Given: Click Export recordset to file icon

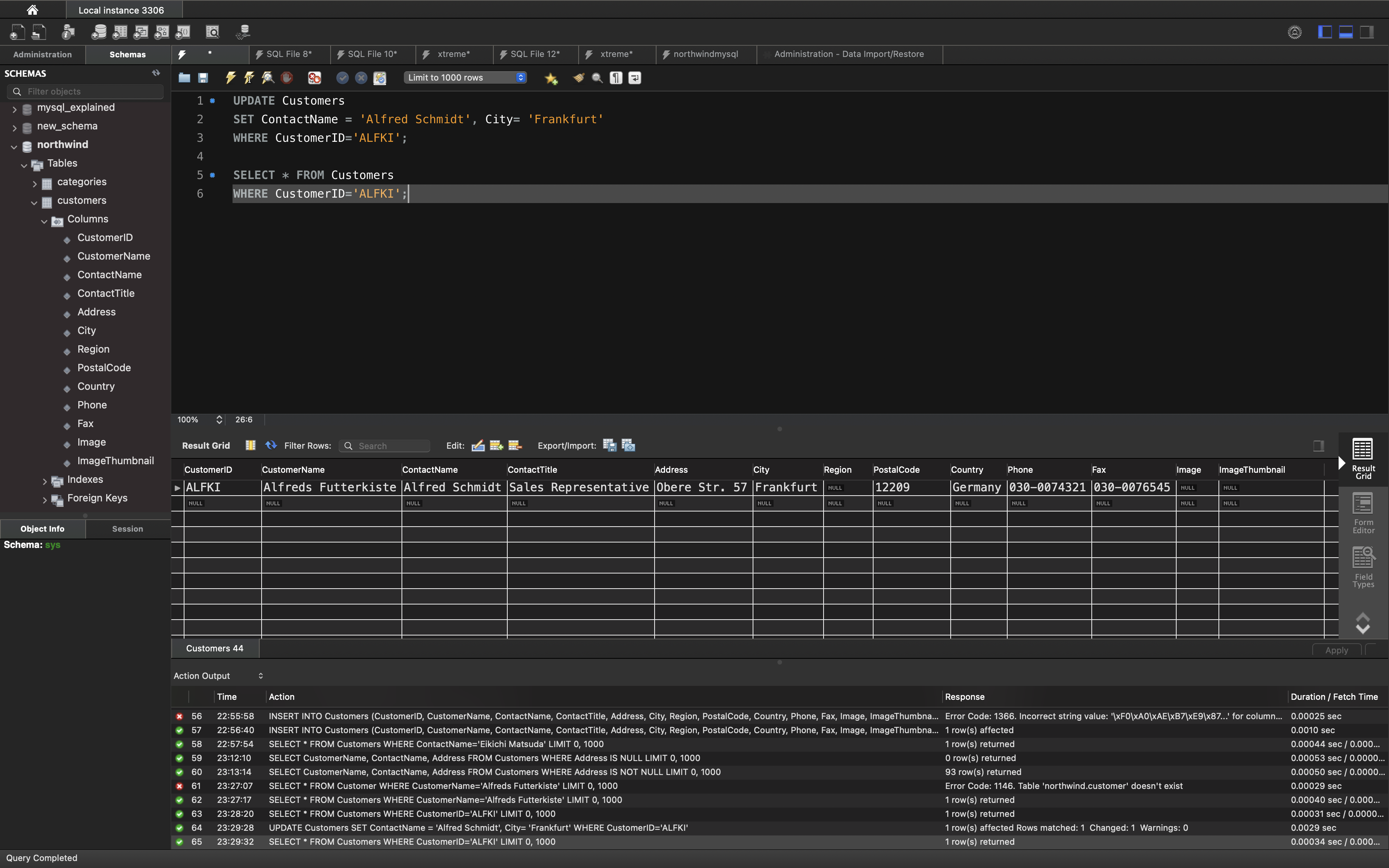Looking at the screenshot, I should [610, 446].
